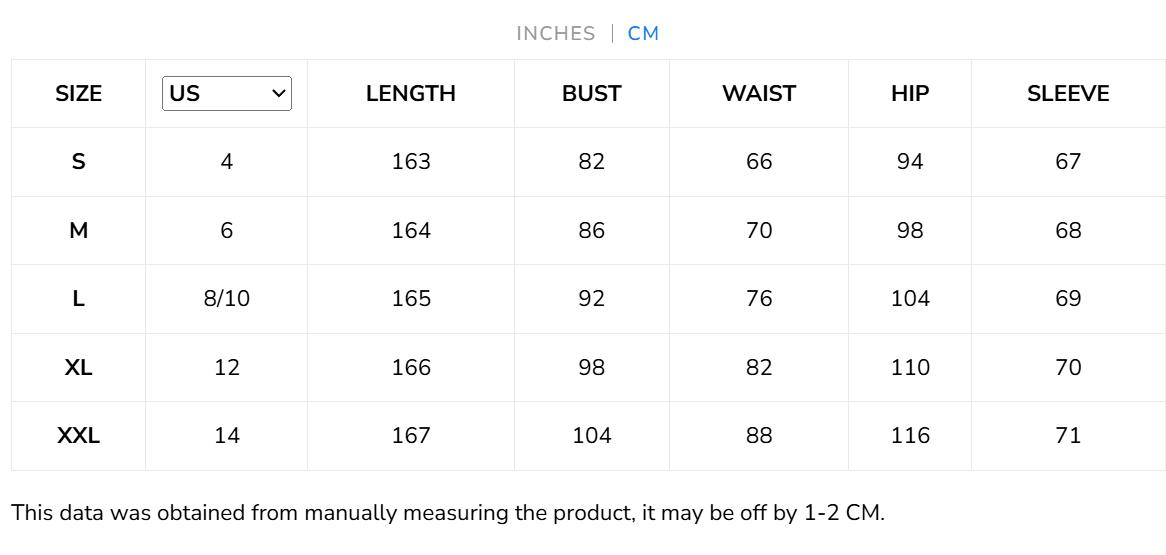Image resolution: width=1166 pixels, height=555 pixels.
Task: Switch measurement units to INCHES
Action: coord(555,34)
